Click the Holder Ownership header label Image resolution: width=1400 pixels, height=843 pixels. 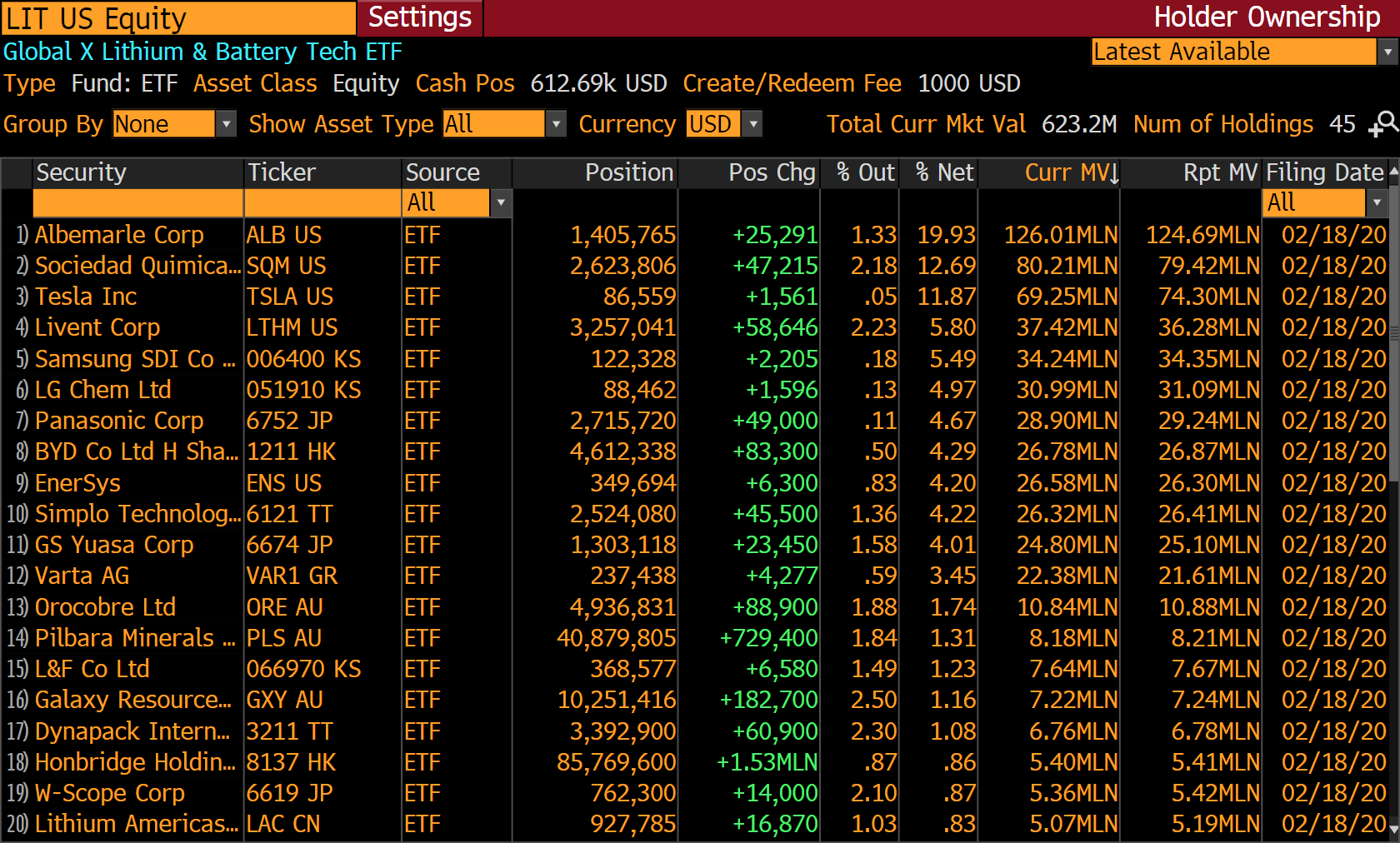click(1267, 17)
